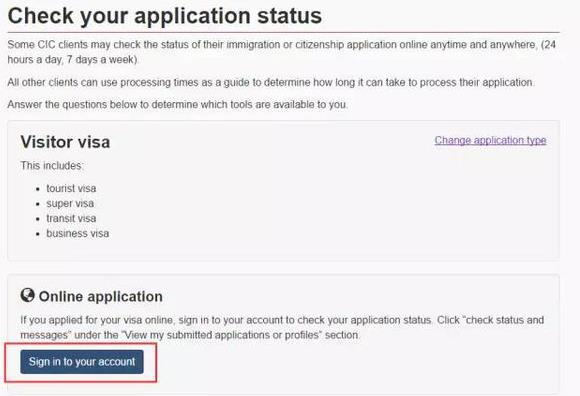Image resolution: width=580 pixels, height=396 pixels.
Task: Select the tourist visa list item
Action: click(71, 188)
